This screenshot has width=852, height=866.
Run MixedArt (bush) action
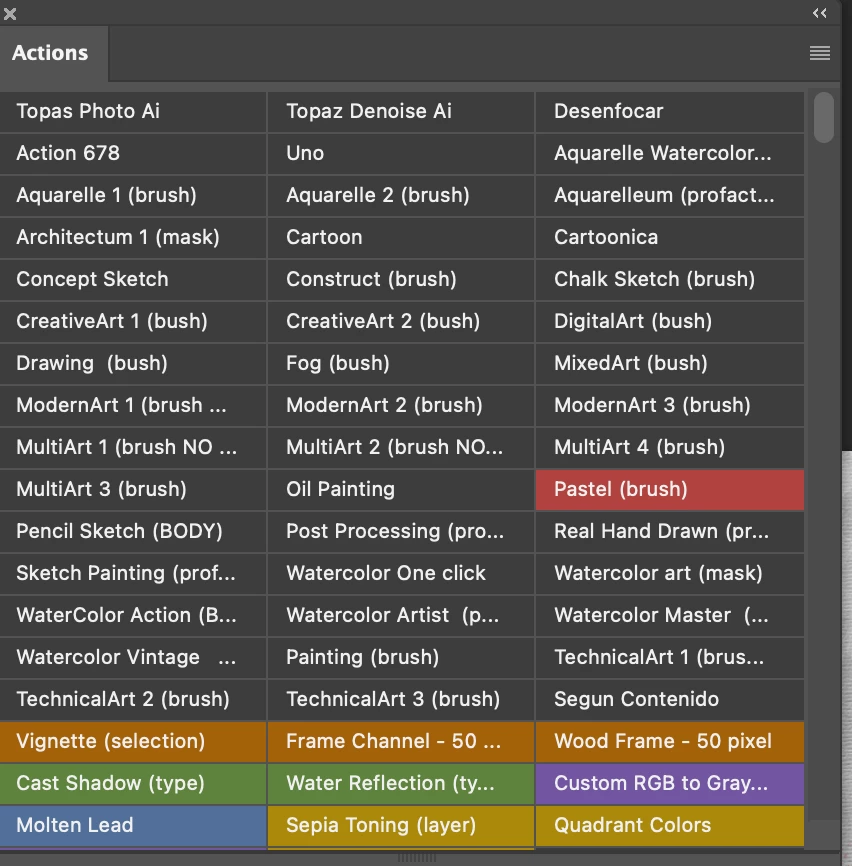pos(670,363)
